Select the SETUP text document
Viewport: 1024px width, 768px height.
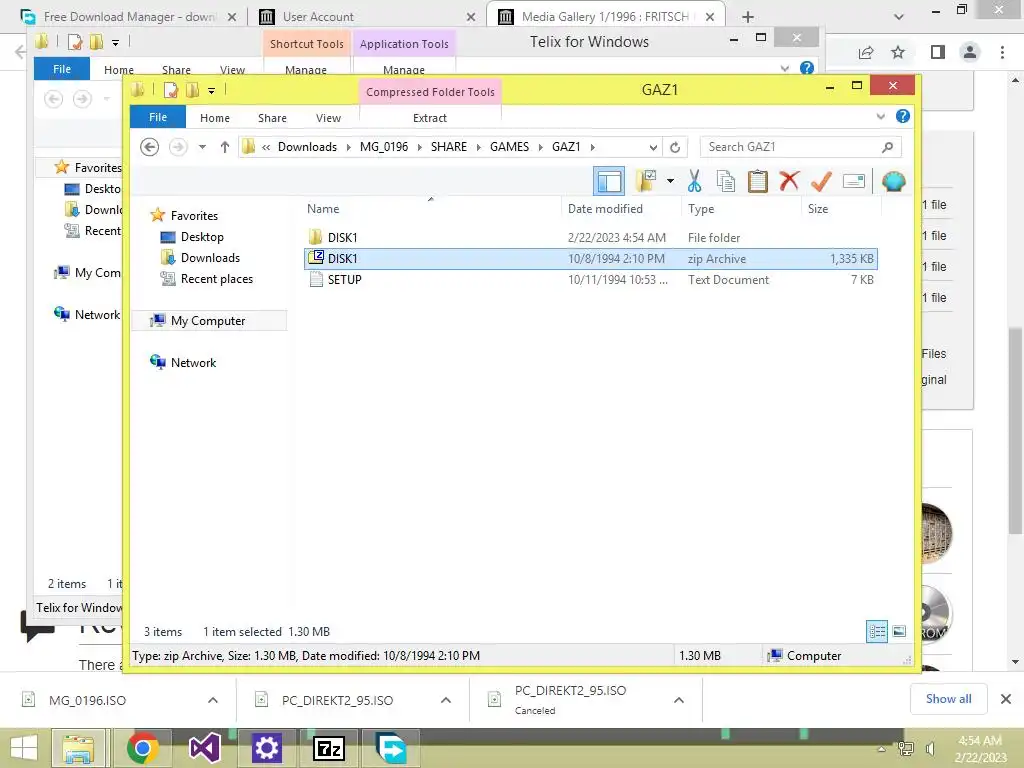[x=590, y=280]
